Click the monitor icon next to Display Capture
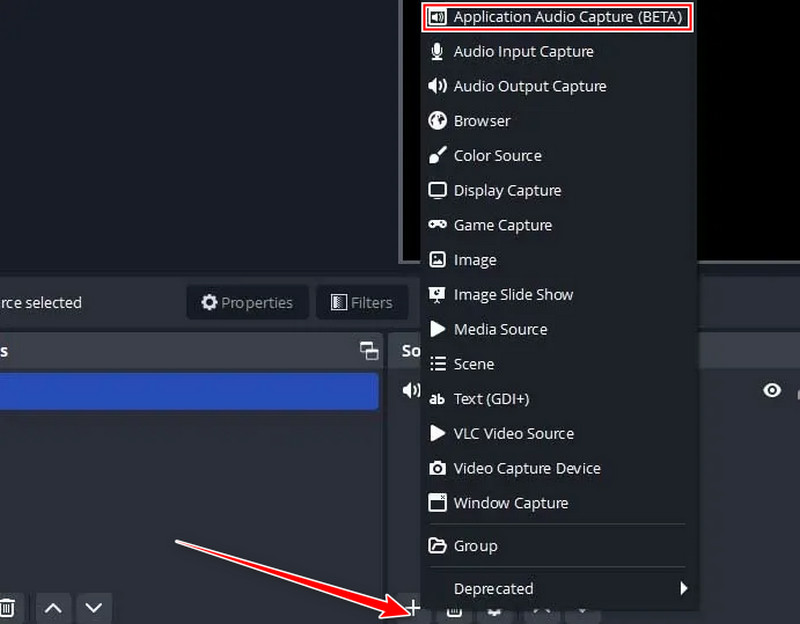 coord(437,190)
